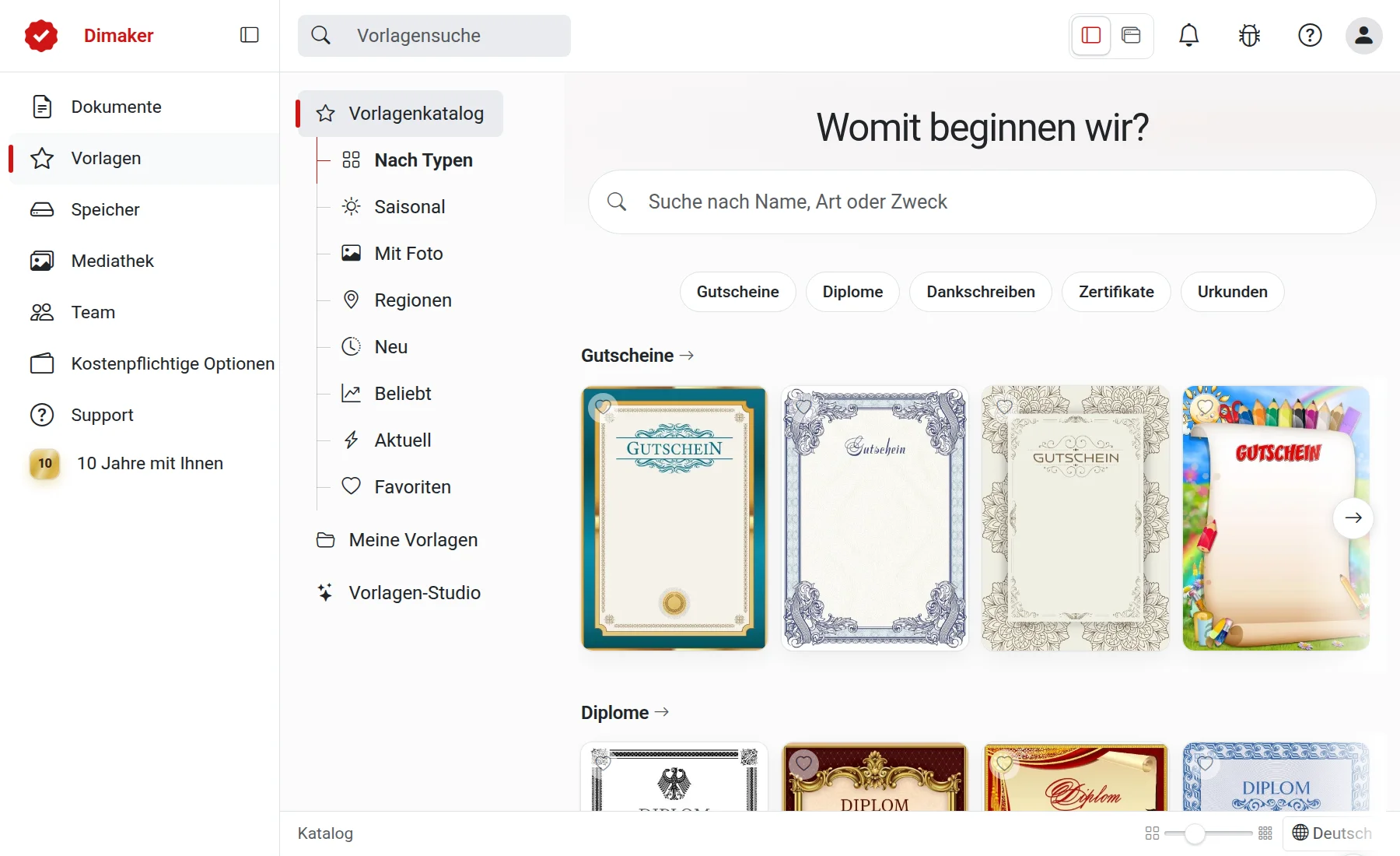Open the colorful pencils Gutschein template
The width and height of the screenshot is (1400, 856).
(1276, 518)
